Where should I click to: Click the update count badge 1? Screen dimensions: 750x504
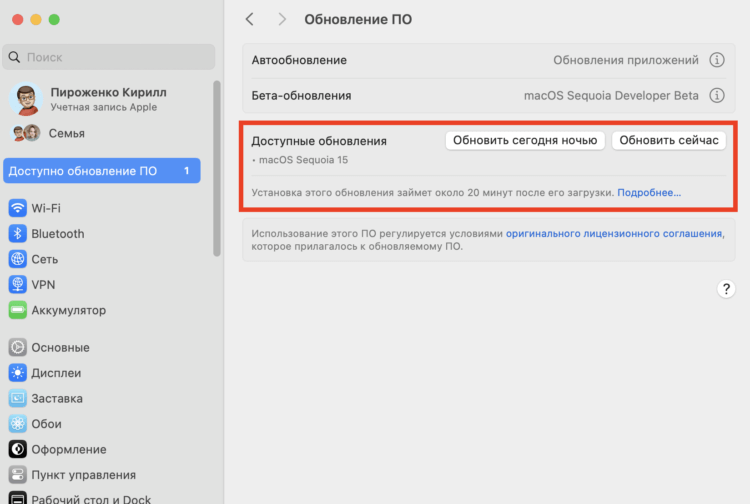click(x=187, y=171)
